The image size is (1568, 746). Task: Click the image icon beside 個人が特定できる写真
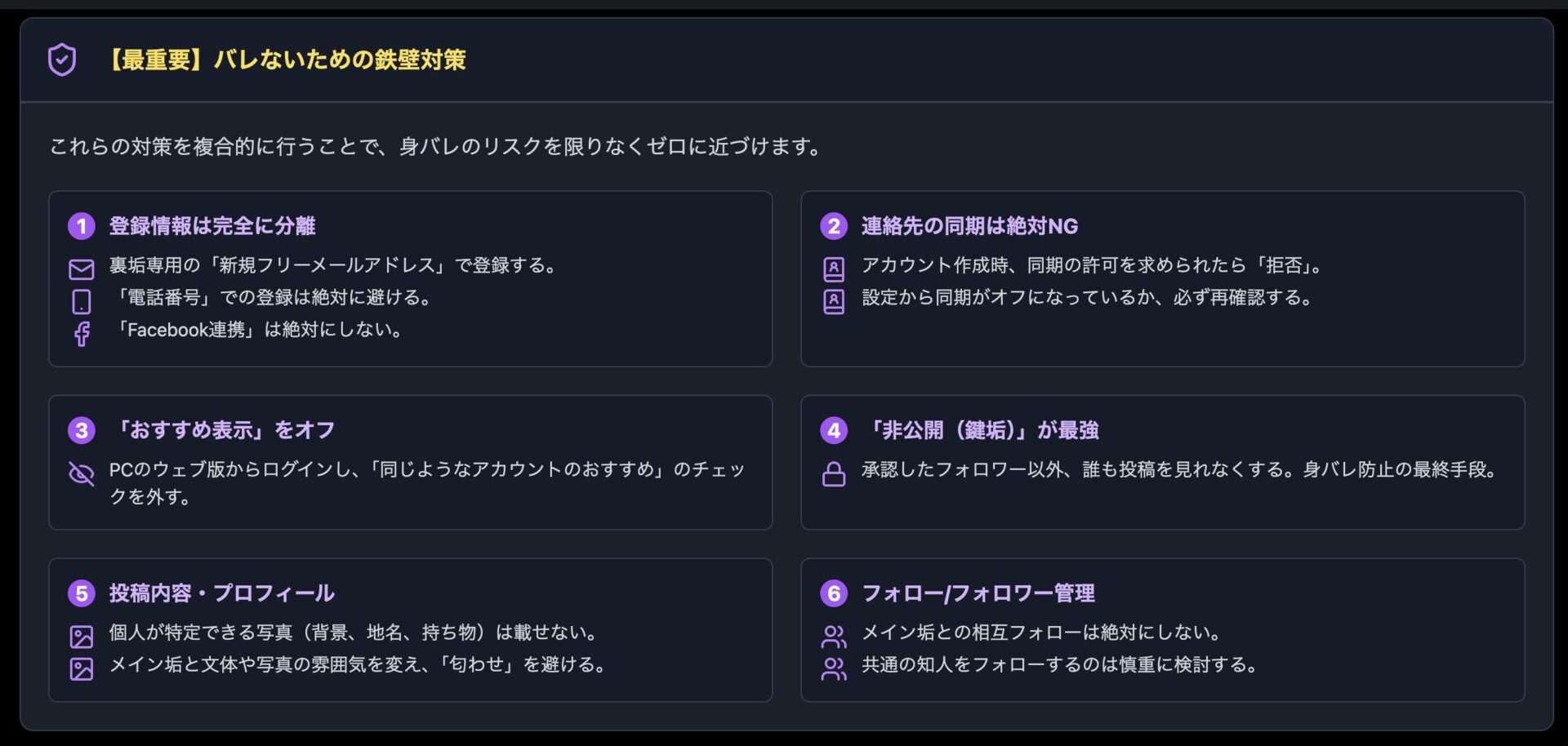(x=82, y=637)
